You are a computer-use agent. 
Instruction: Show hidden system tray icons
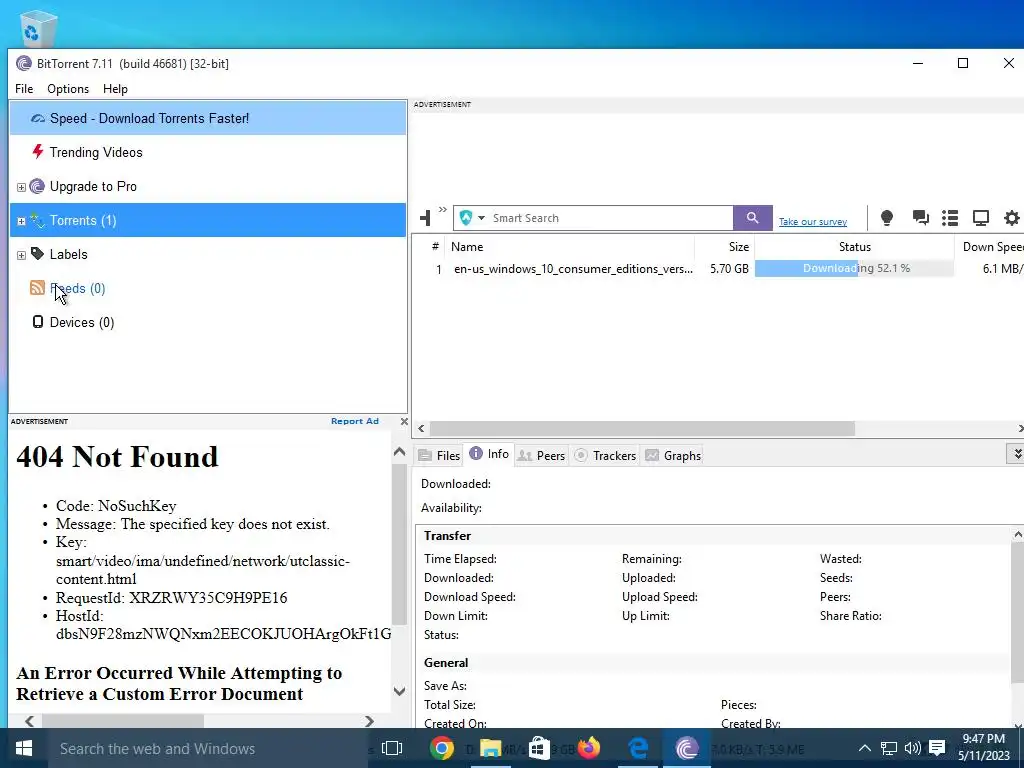pos(864,748)
